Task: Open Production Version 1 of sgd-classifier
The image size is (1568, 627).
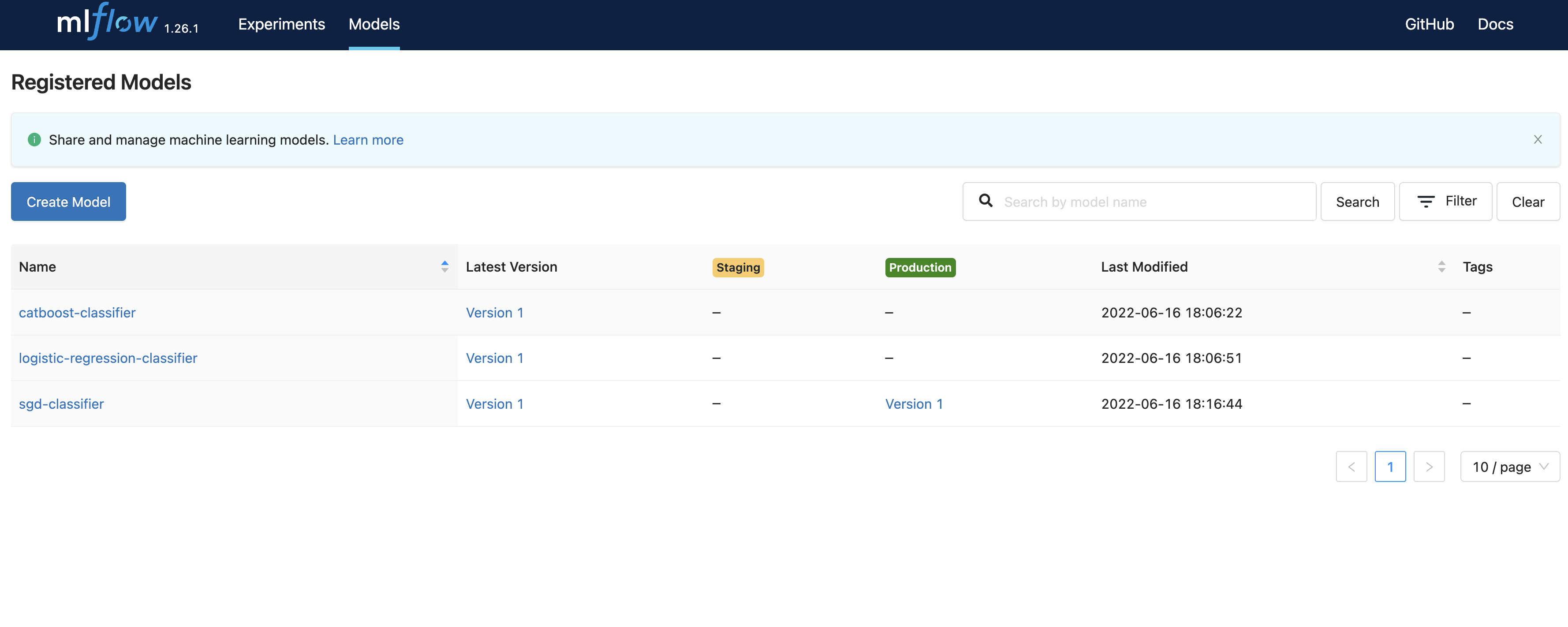Action: [x=914, y=404]
